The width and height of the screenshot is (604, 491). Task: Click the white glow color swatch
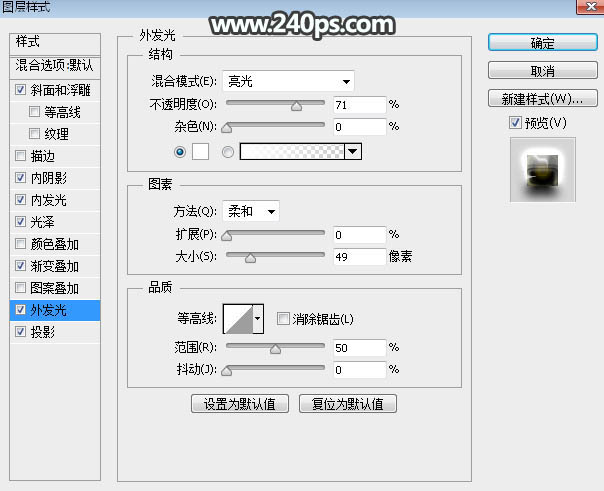click(200, 151)
